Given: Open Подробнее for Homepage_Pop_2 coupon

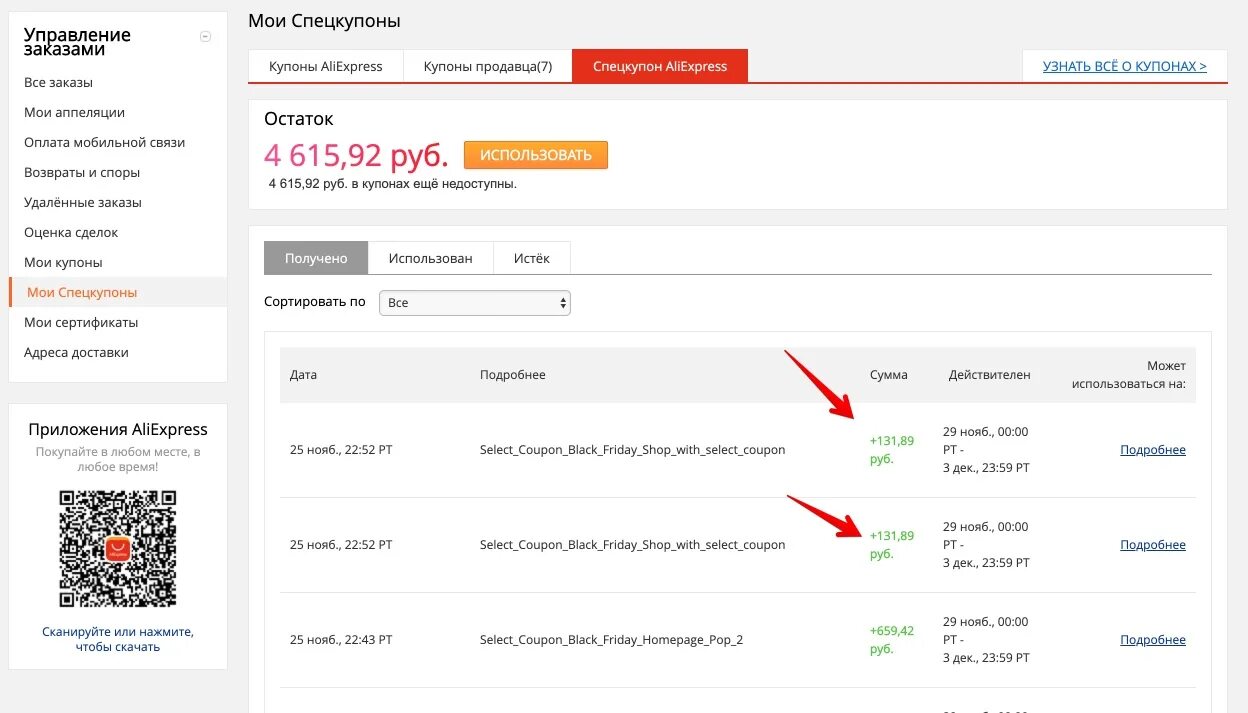Looking at the screenshot, I should [1153, 640].
